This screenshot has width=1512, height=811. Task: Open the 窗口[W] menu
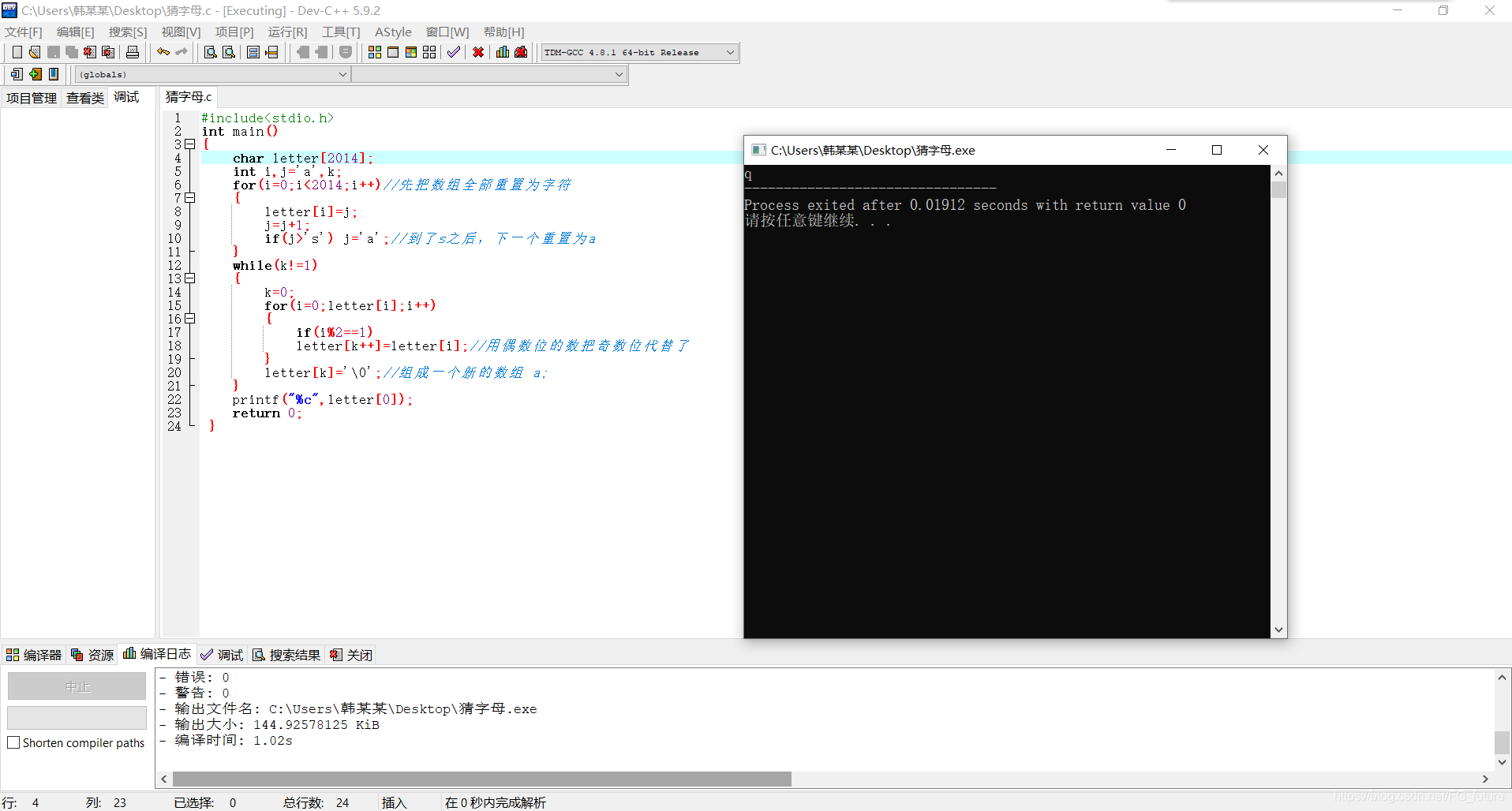447,32
